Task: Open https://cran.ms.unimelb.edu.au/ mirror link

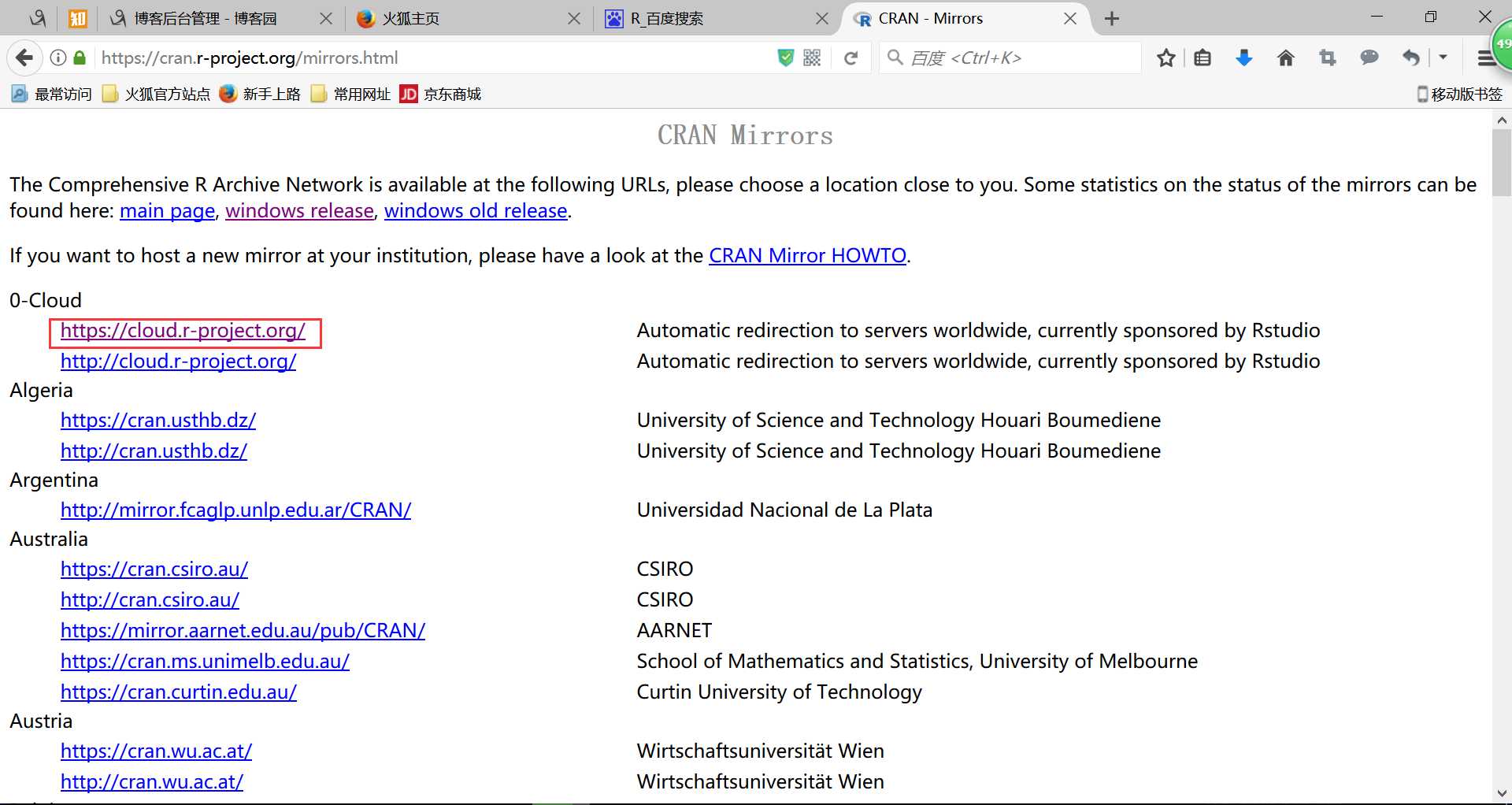Action: [205, 662]
